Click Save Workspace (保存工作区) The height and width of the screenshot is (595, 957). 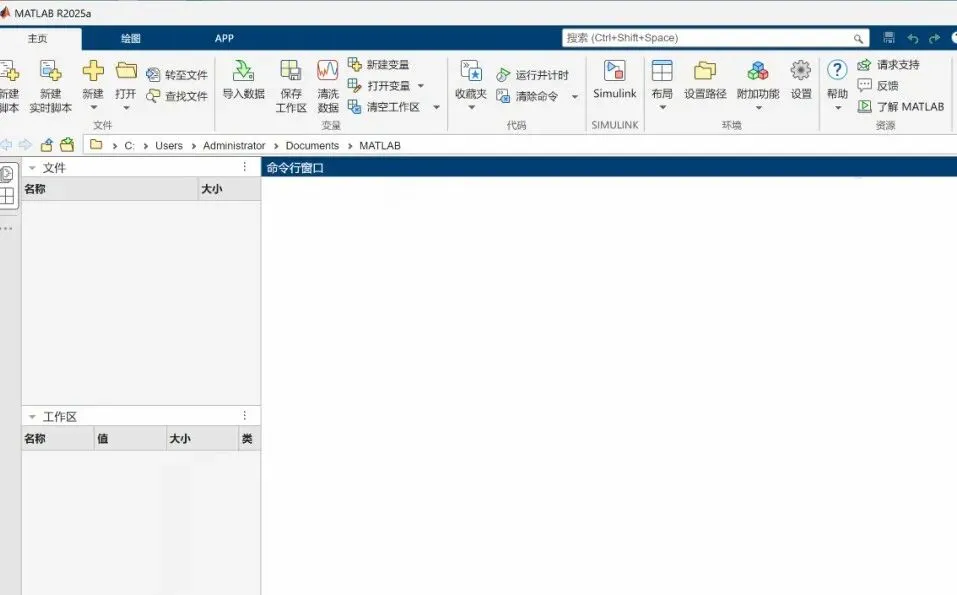[291, 87]
